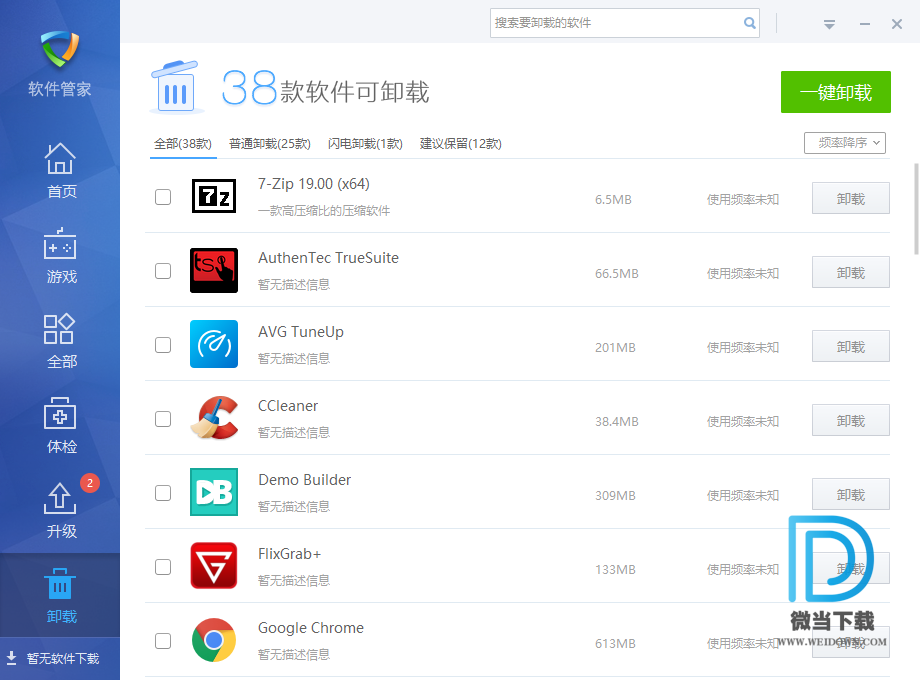Click the AuthenTec TrueSuite name
The width and height of the screenshot is (920, 680).
point(328,258)
